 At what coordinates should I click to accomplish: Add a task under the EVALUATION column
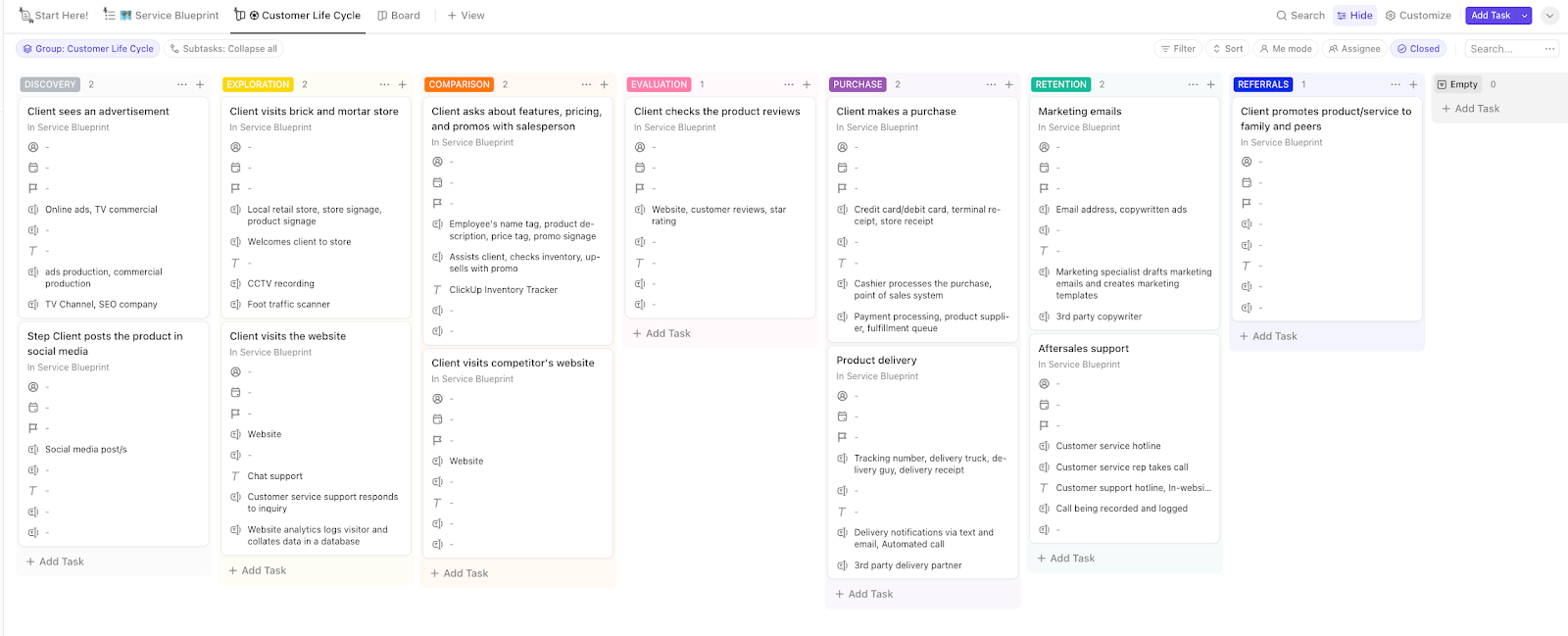click(667, 334)
